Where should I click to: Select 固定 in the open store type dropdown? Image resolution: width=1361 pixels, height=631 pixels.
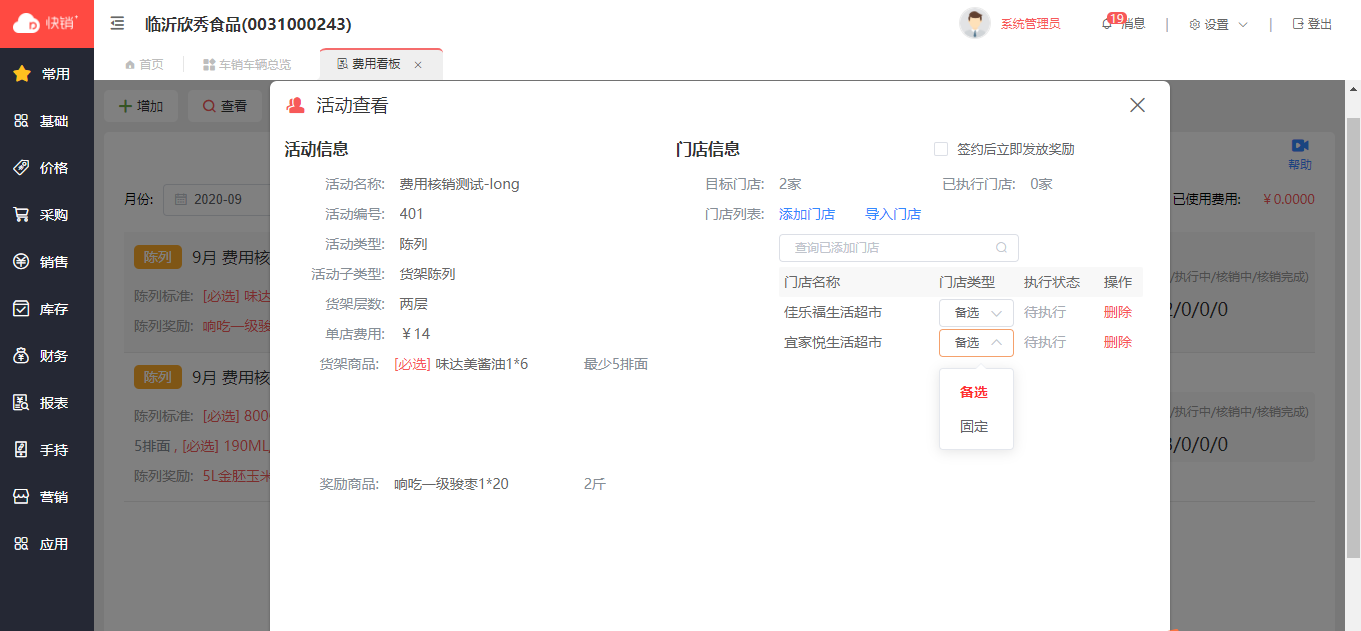(x=975, y=426)
